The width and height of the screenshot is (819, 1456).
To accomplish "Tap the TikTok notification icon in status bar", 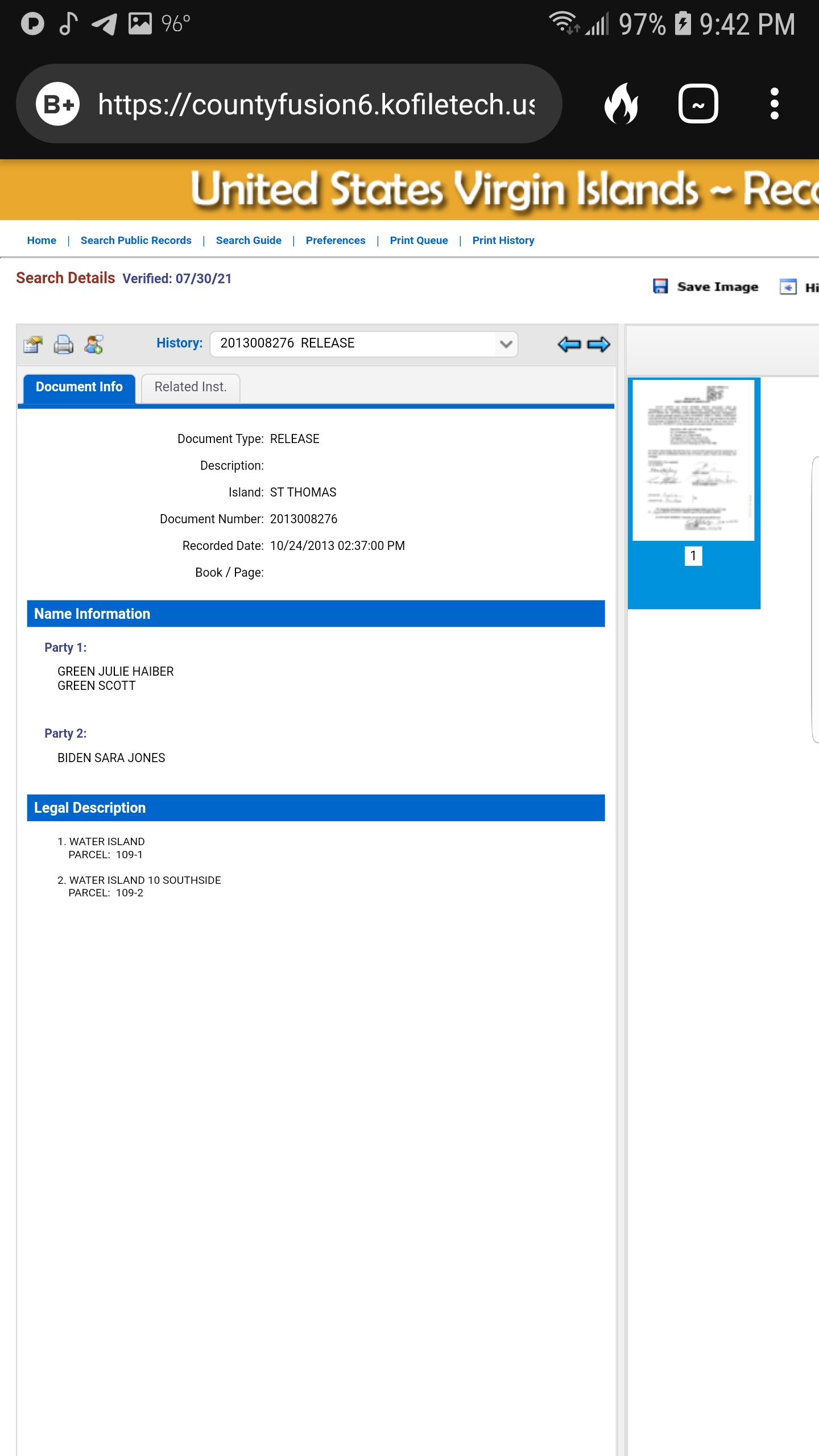I will click(69, 24).
